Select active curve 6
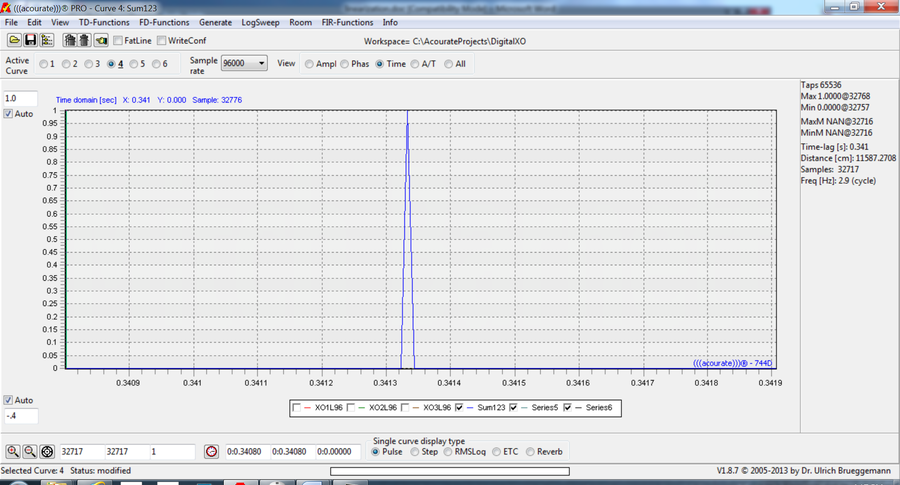This screenshot has height=485, width=900. pos(156,64)
